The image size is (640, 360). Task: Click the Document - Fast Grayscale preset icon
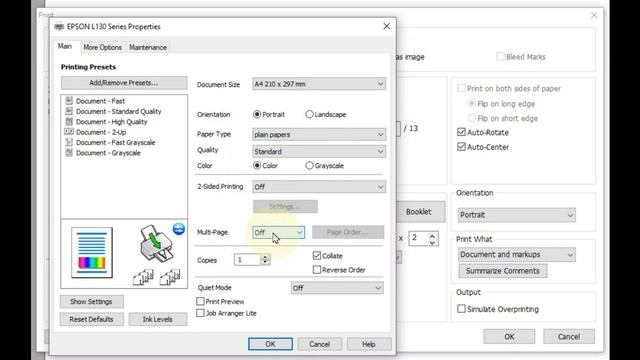(69, 142)
